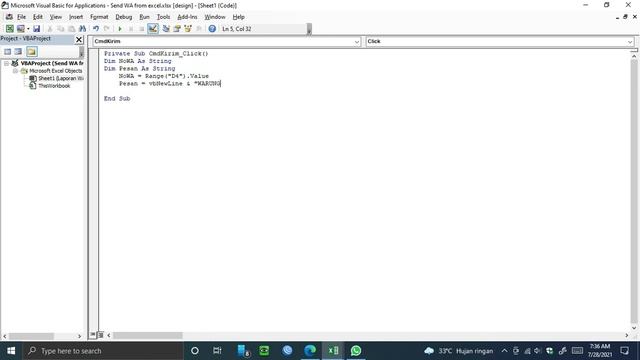Open the Properties Window toolbar icon

tap(177, 29)
